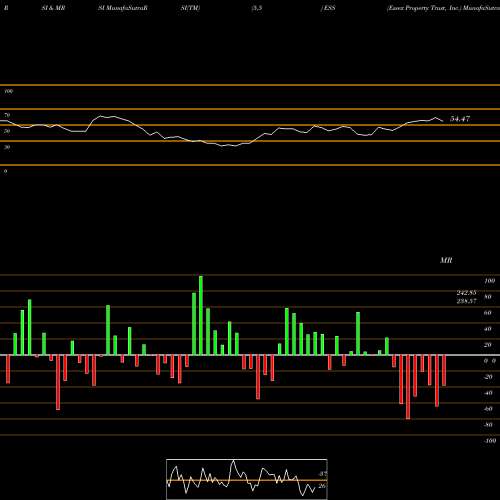This screenshot has width=500, height=500.
Task: Click the RSI axis label 30
Action: pos(7,147)
